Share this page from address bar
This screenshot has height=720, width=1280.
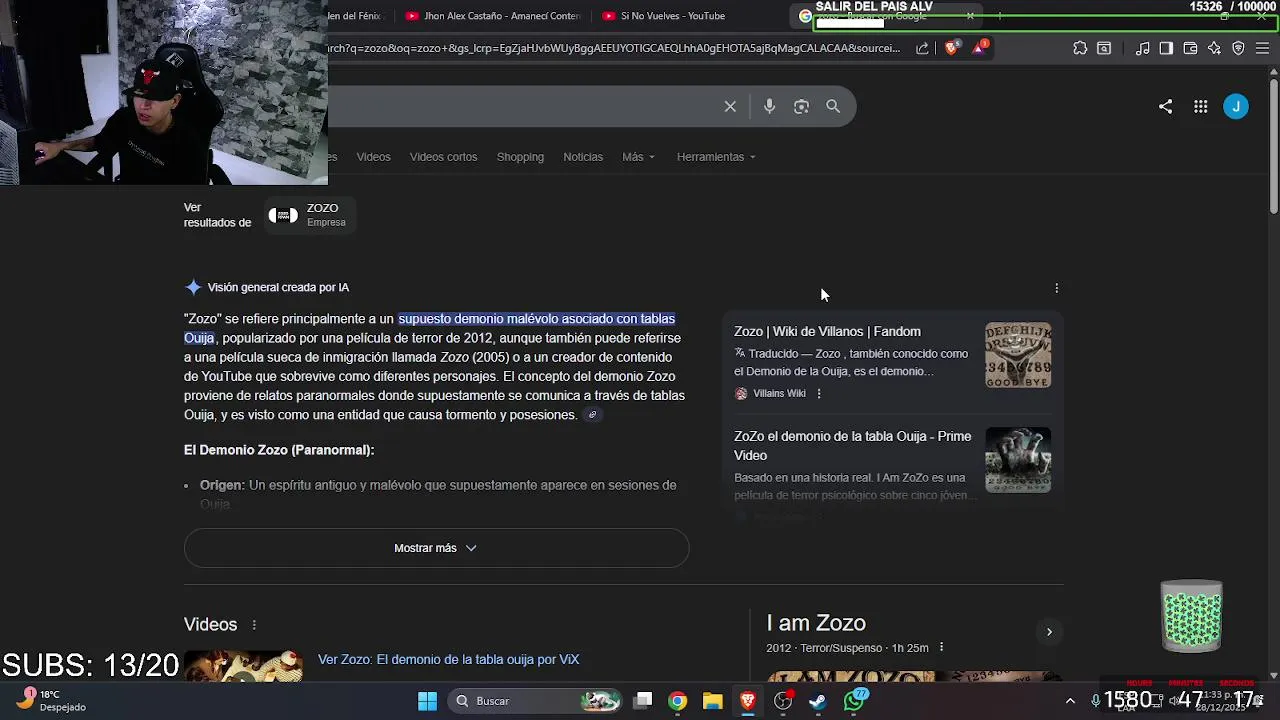[922, 48]
